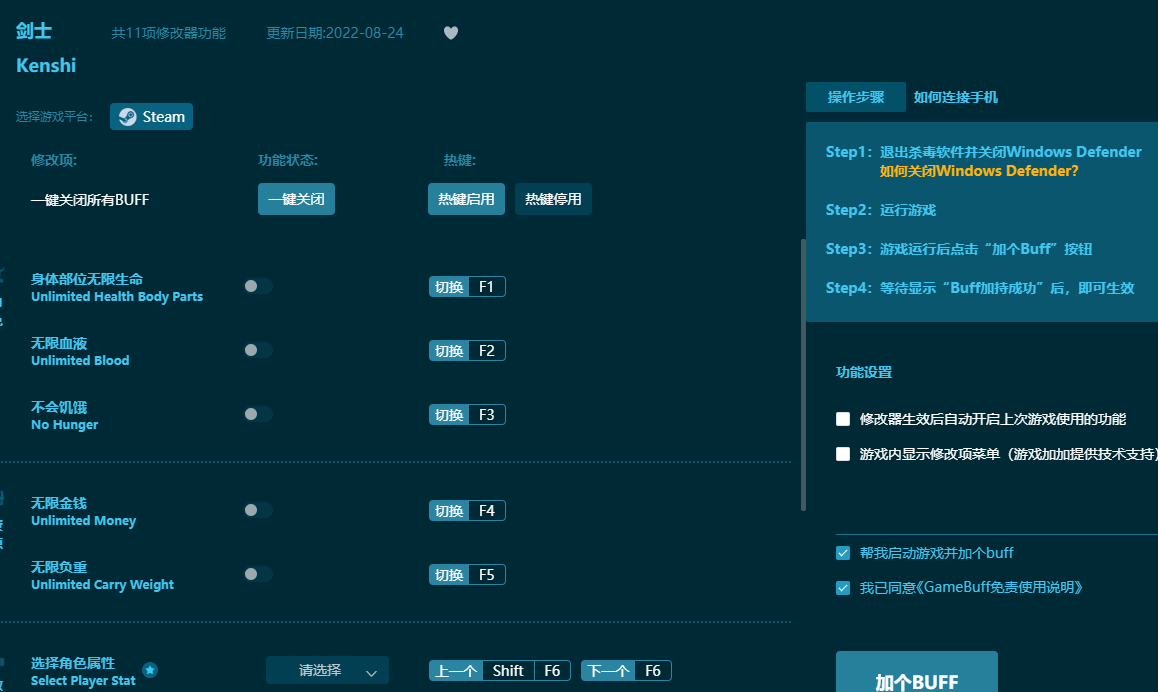This screenshot has width=1158, height=692.
Task: Click the 剑士 game title
Action: (x=34, y=31)
